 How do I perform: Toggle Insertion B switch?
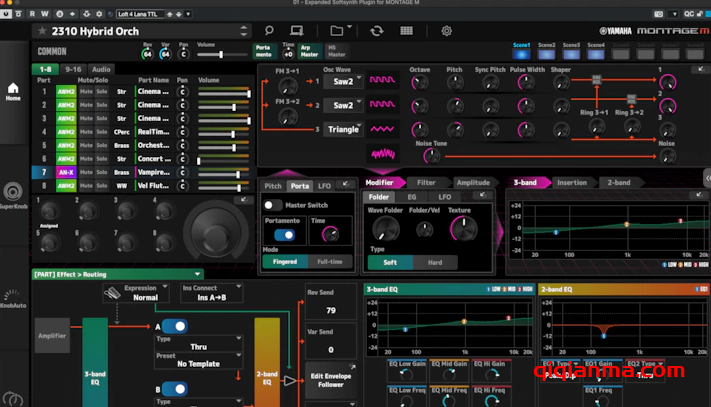pyautogui.click(x=175, y=389)
